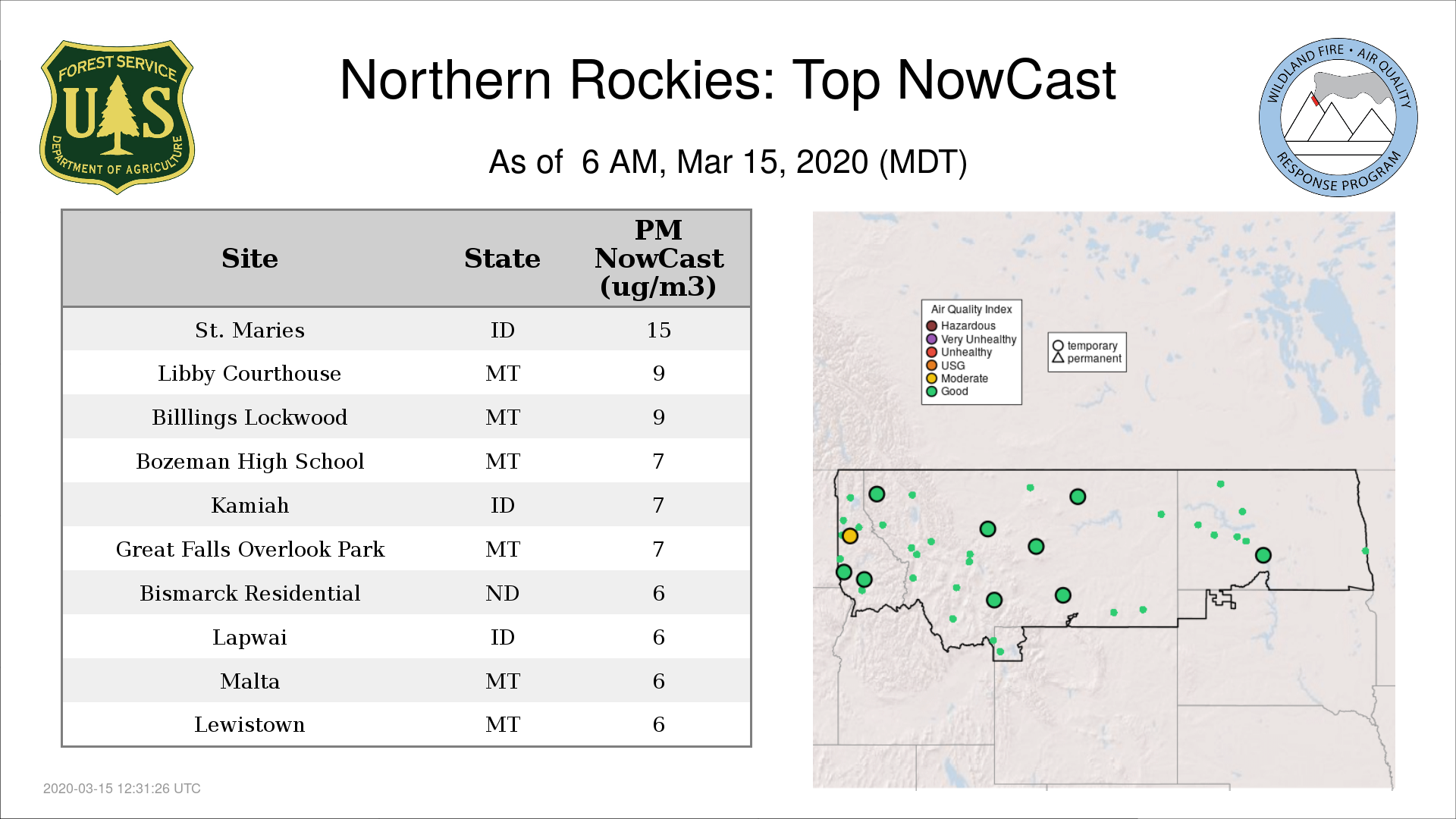Click the yellow Moderate marker on the map
This screenshot has width=1456, height=819.
tap(850, 536)
